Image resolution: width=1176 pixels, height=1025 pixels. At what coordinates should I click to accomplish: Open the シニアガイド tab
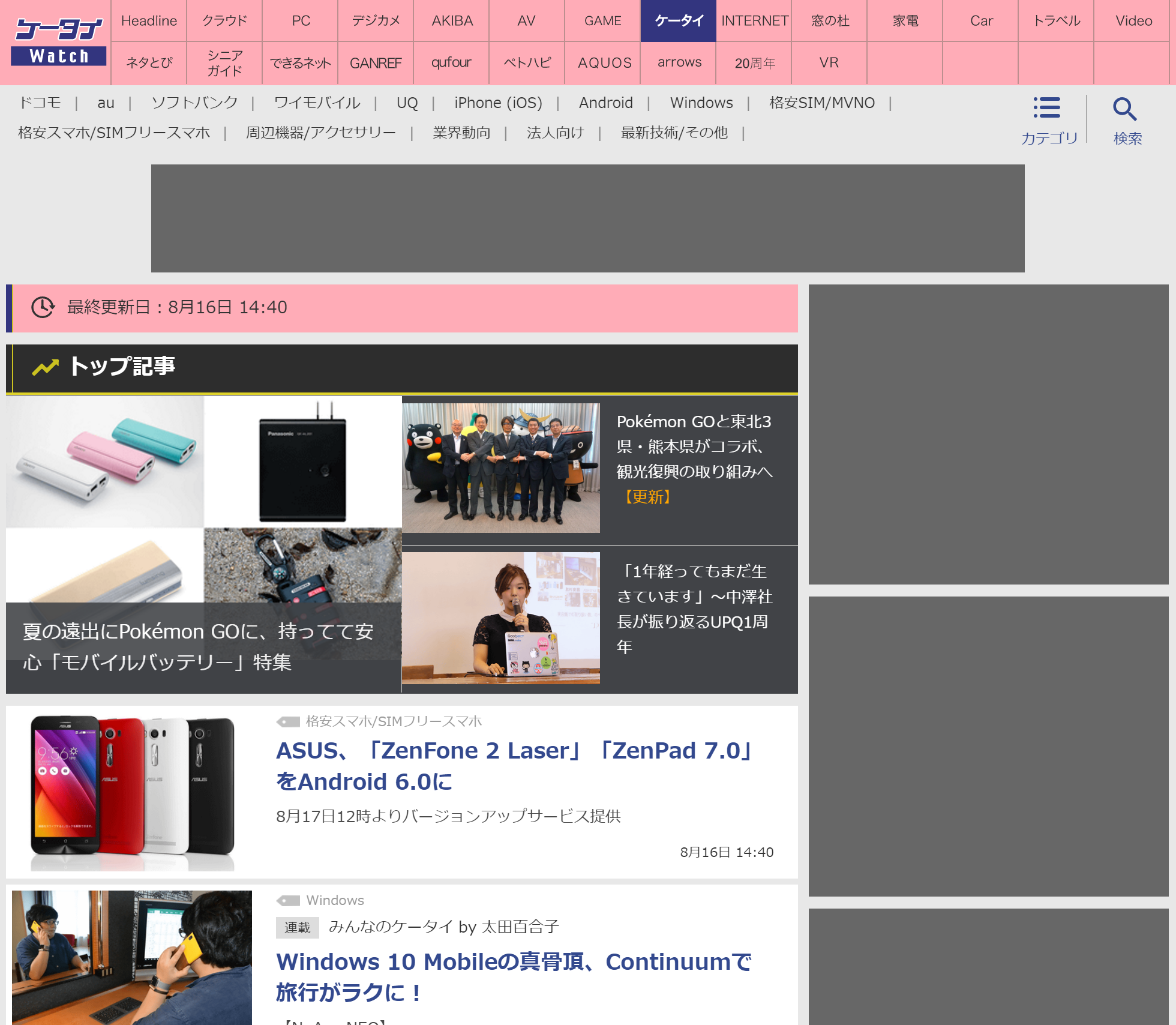click(x=225, y=63)
